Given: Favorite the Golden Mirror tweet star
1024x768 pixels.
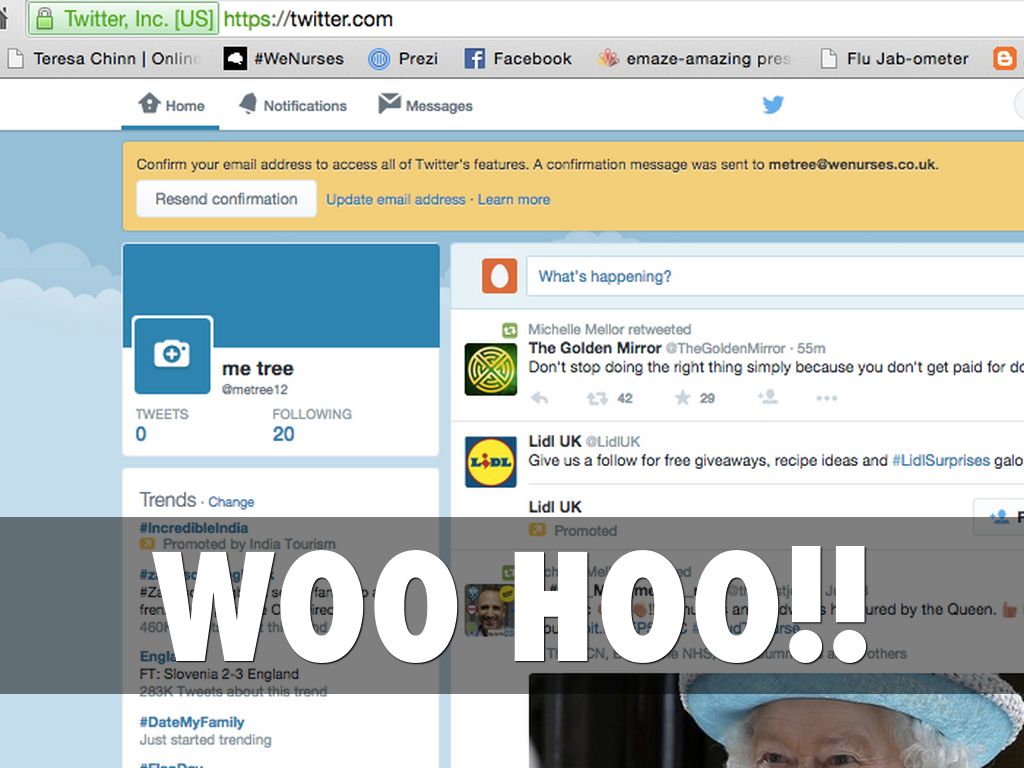Looking at the screenshot, I should click(x=683, y=398).
